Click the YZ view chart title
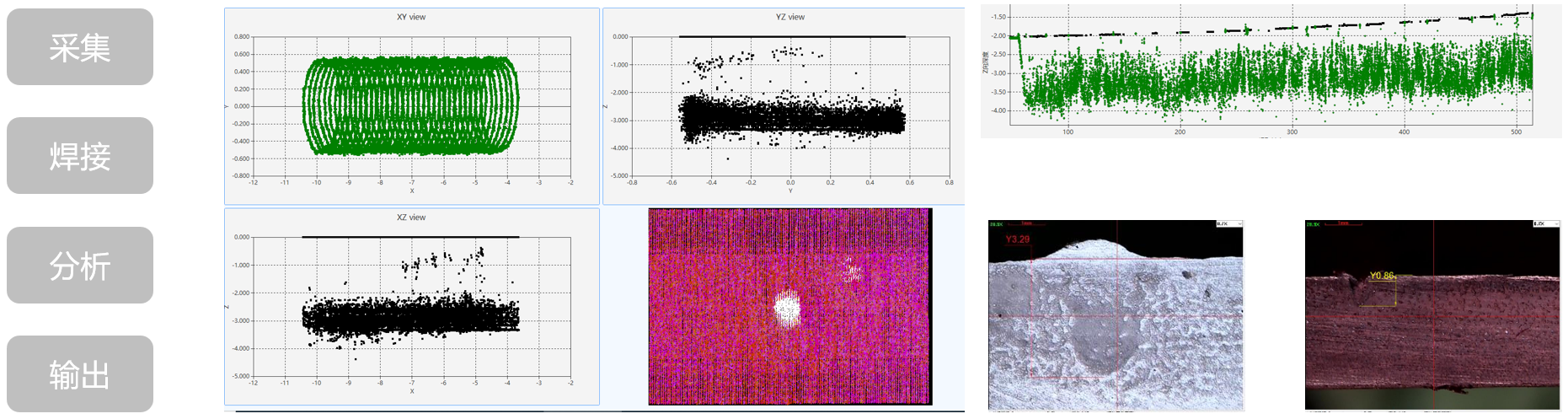 tap(789, 17)
